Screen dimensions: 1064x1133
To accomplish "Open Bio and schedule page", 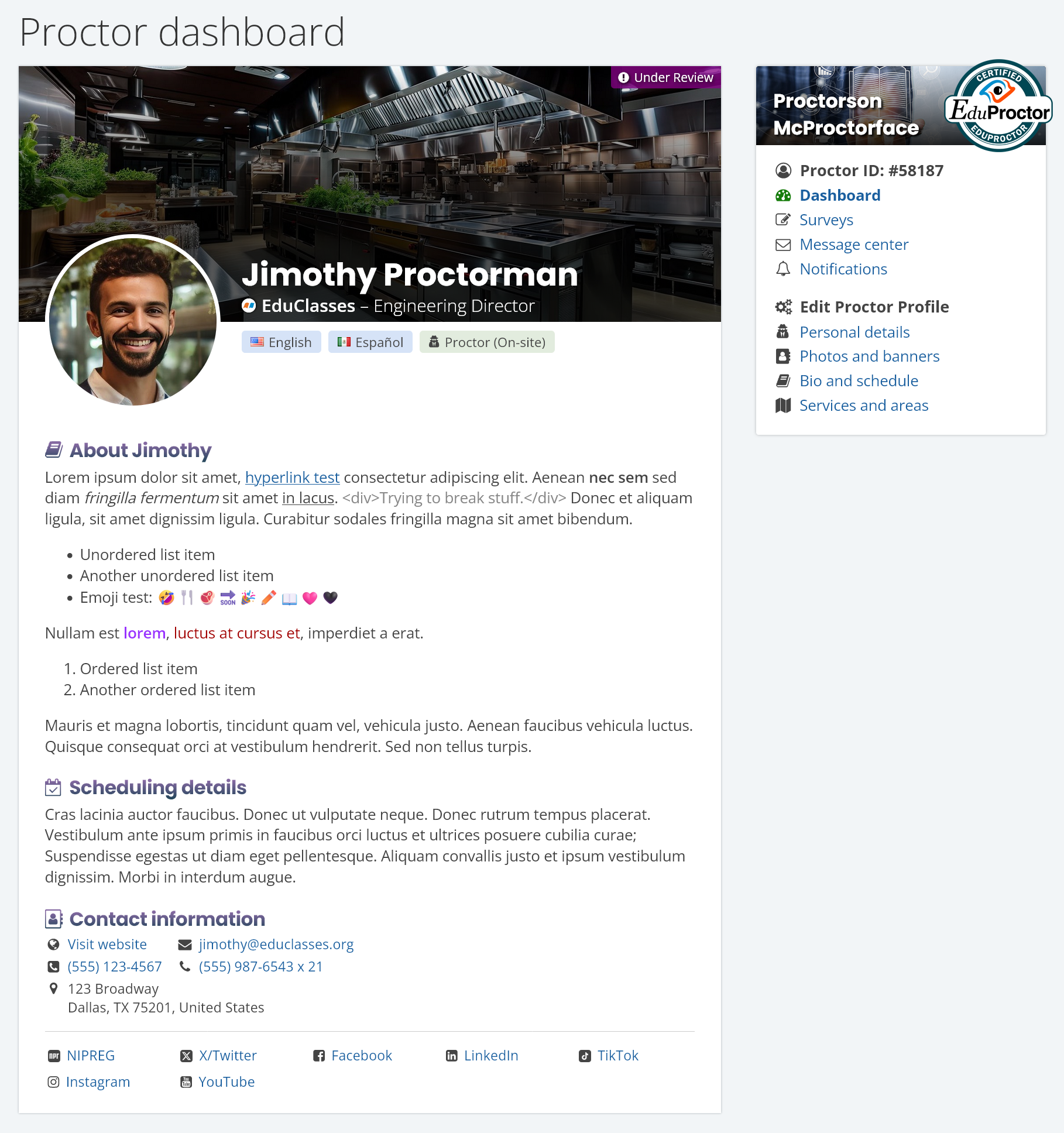I will click(x=859, y=381).
